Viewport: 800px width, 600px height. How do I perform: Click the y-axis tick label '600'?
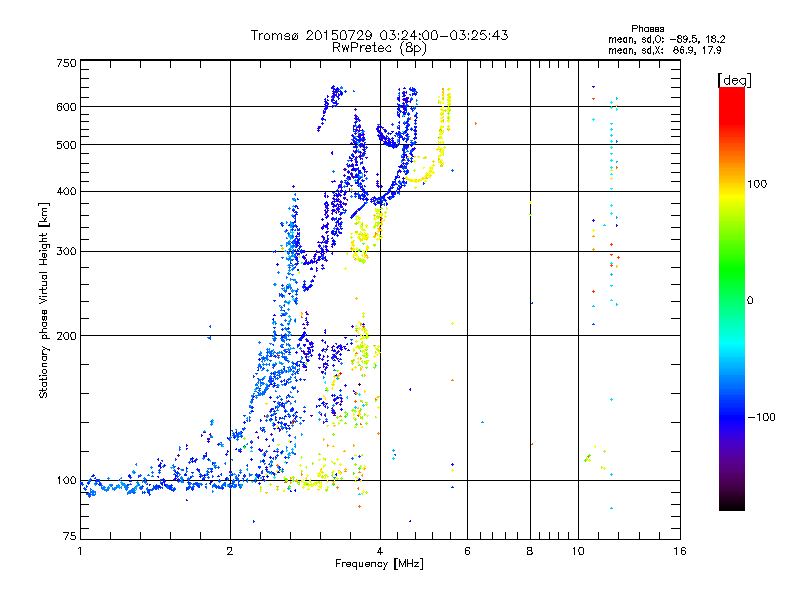(66, 107)
